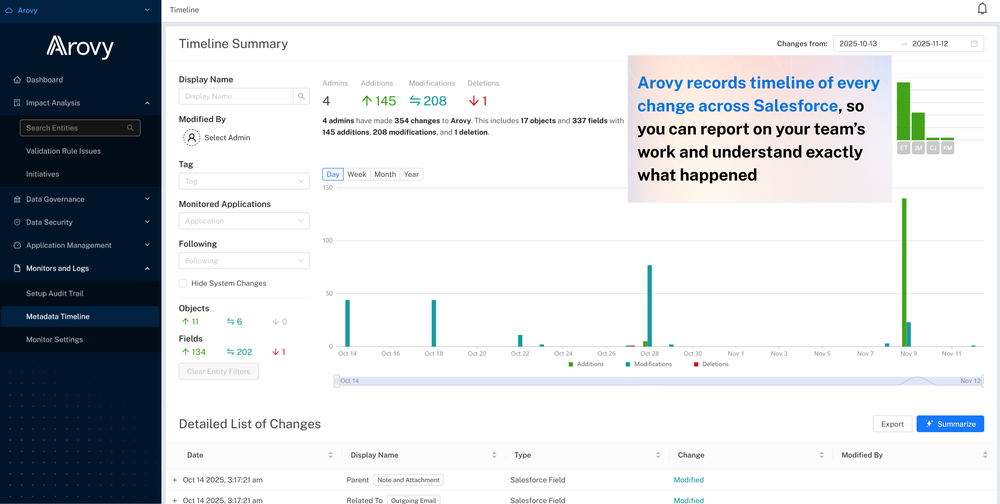
Task: Collapse the Monitors and Logs section
Action: 147,269
